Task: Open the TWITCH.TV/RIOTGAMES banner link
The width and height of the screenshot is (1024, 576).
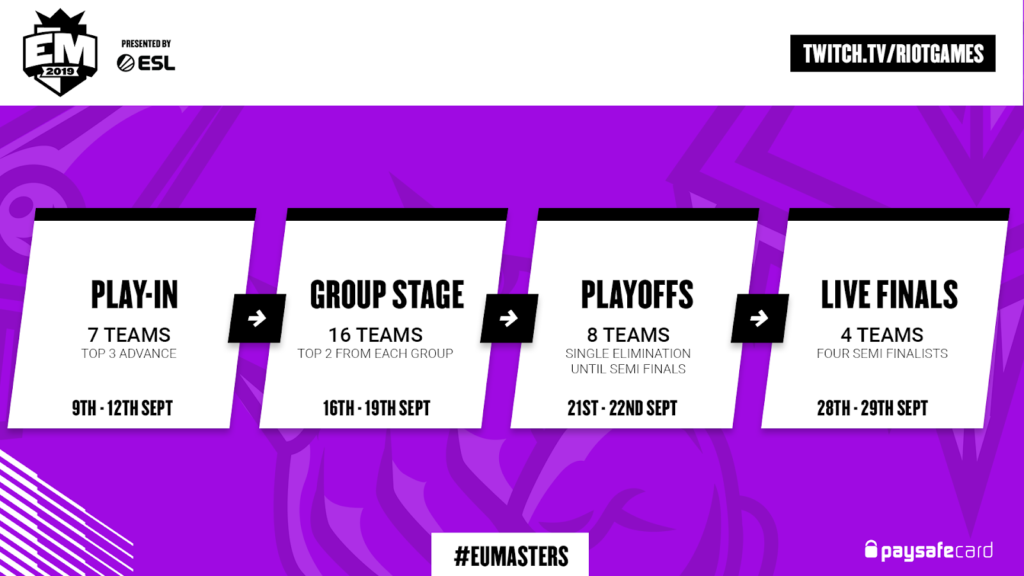Action: [893, 54]
